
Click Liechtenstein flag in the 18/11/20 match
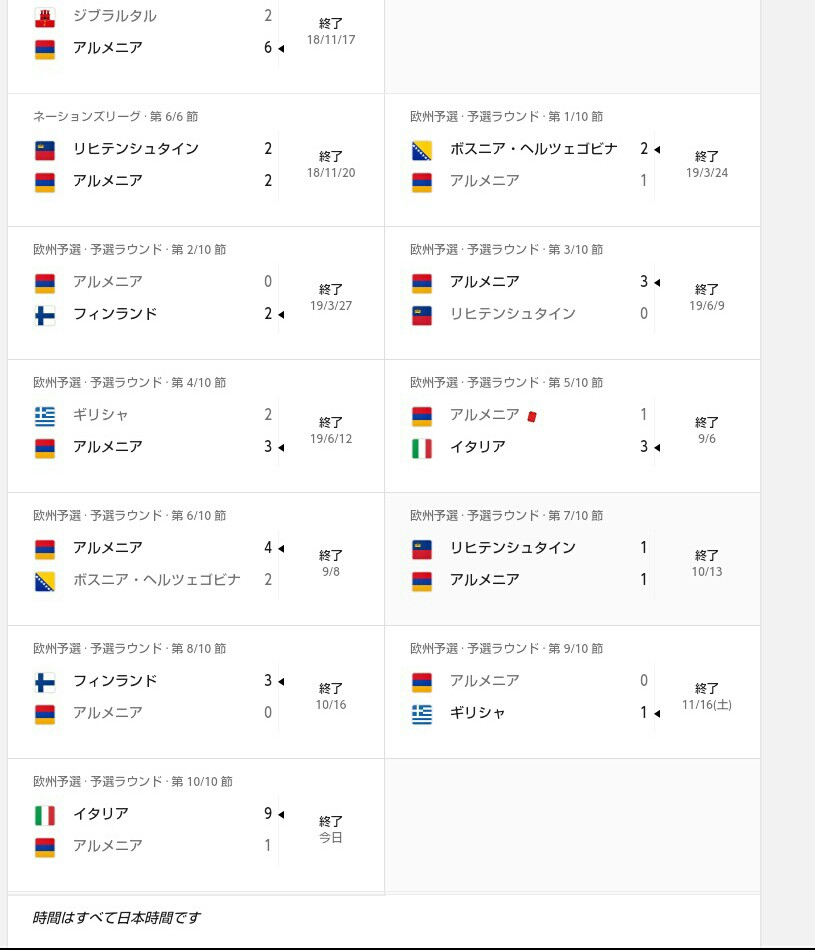pos(45,150)
